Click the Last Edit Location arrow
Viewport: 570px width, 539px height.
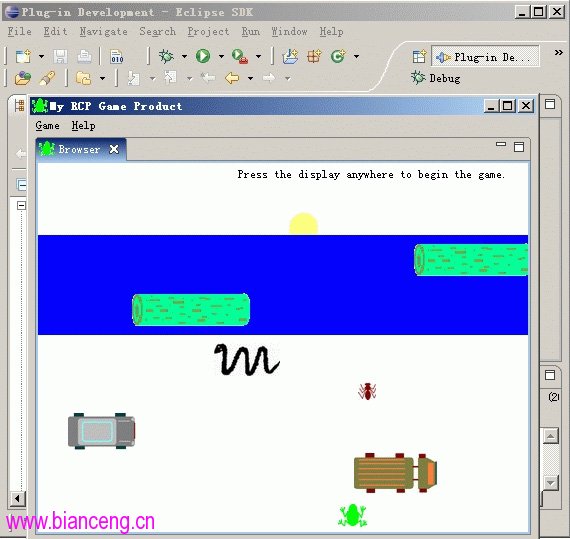point(208,77)
